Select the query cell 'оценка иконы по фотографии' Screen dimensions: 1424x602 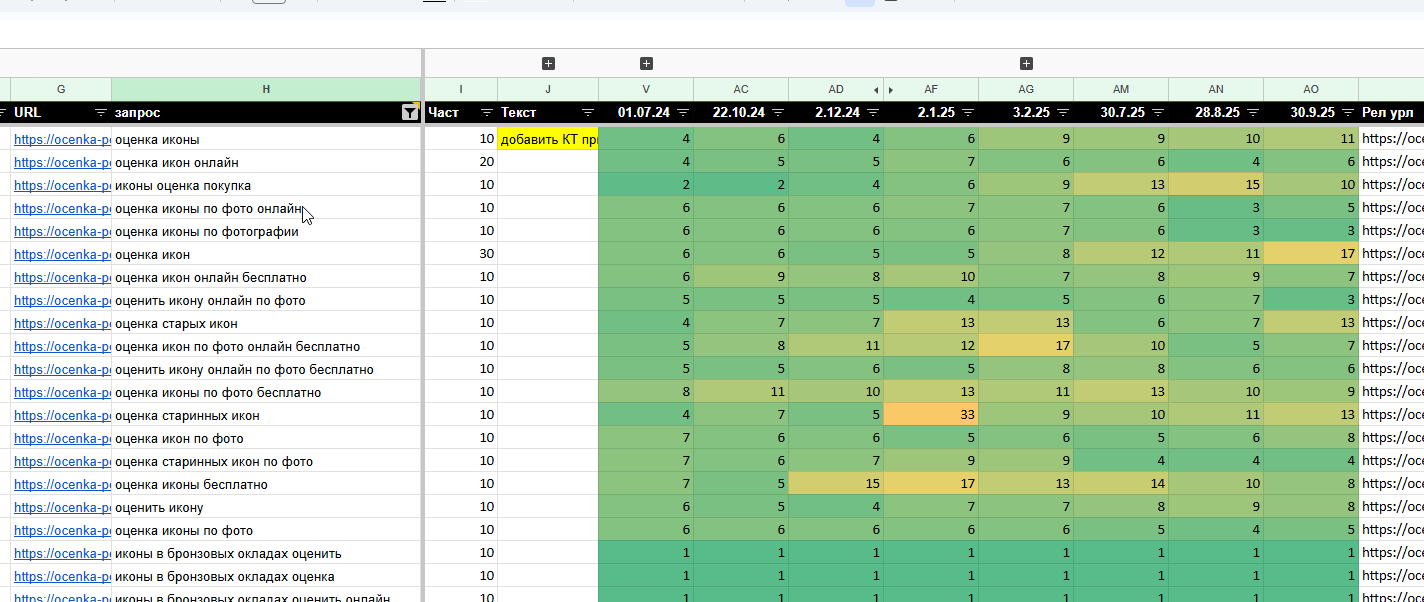pos(266,231)
